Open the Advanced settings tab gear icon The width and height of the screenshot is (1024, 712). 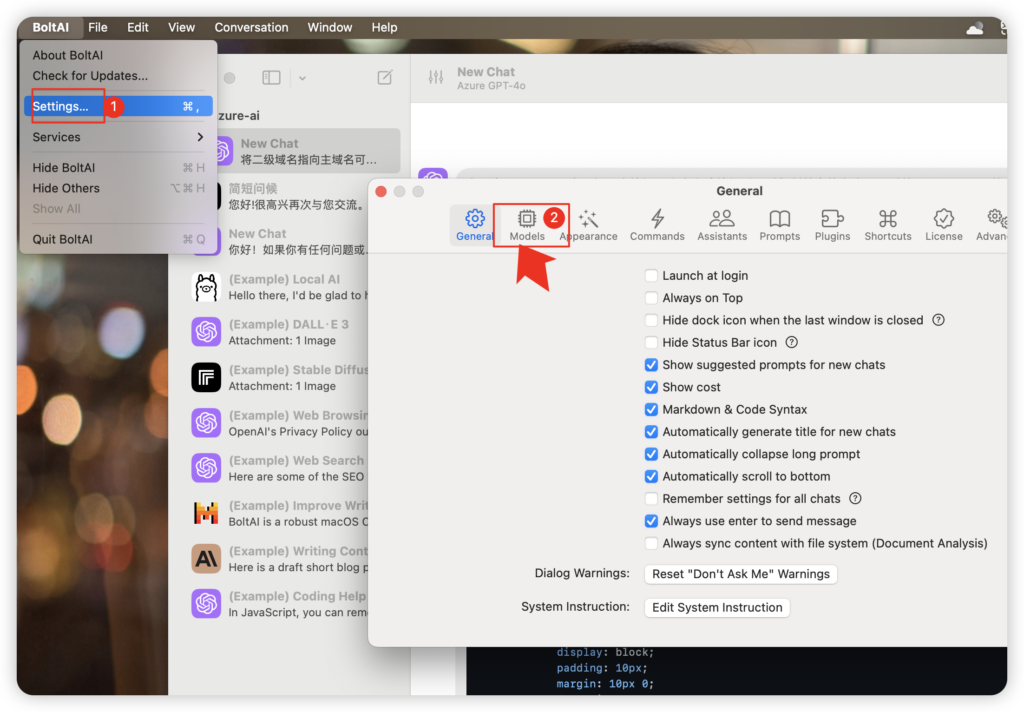(995, 217)
